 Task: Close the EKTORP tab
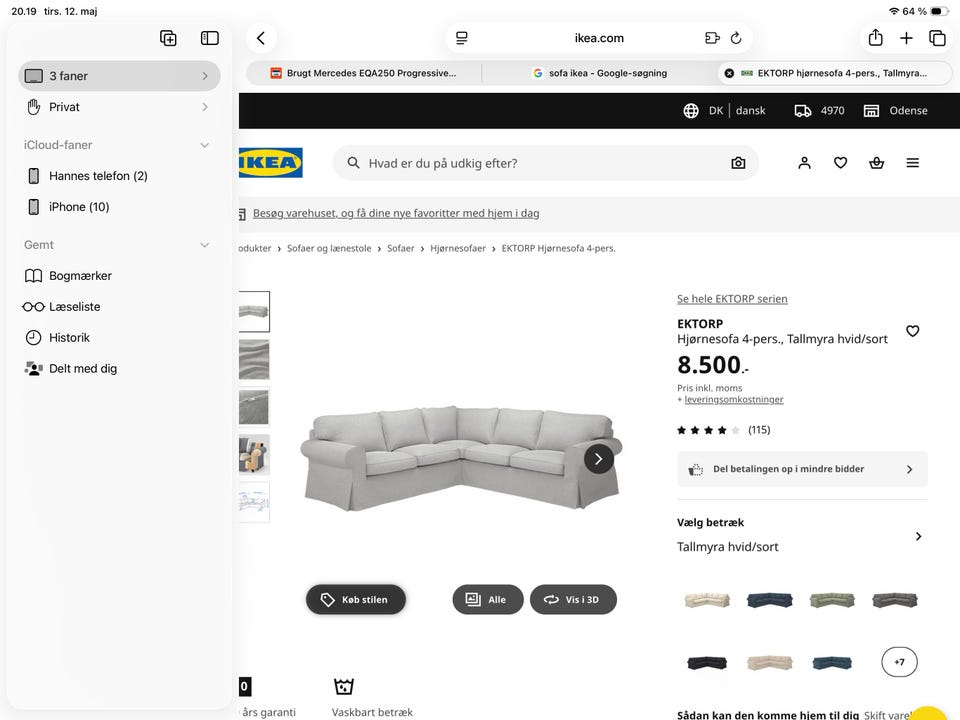coord(729,73)
